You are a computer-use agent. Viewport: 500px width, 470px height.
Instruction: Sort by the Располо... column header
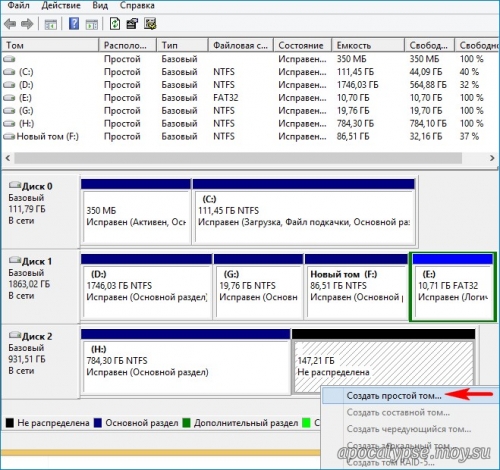click(x=128, y=45)
